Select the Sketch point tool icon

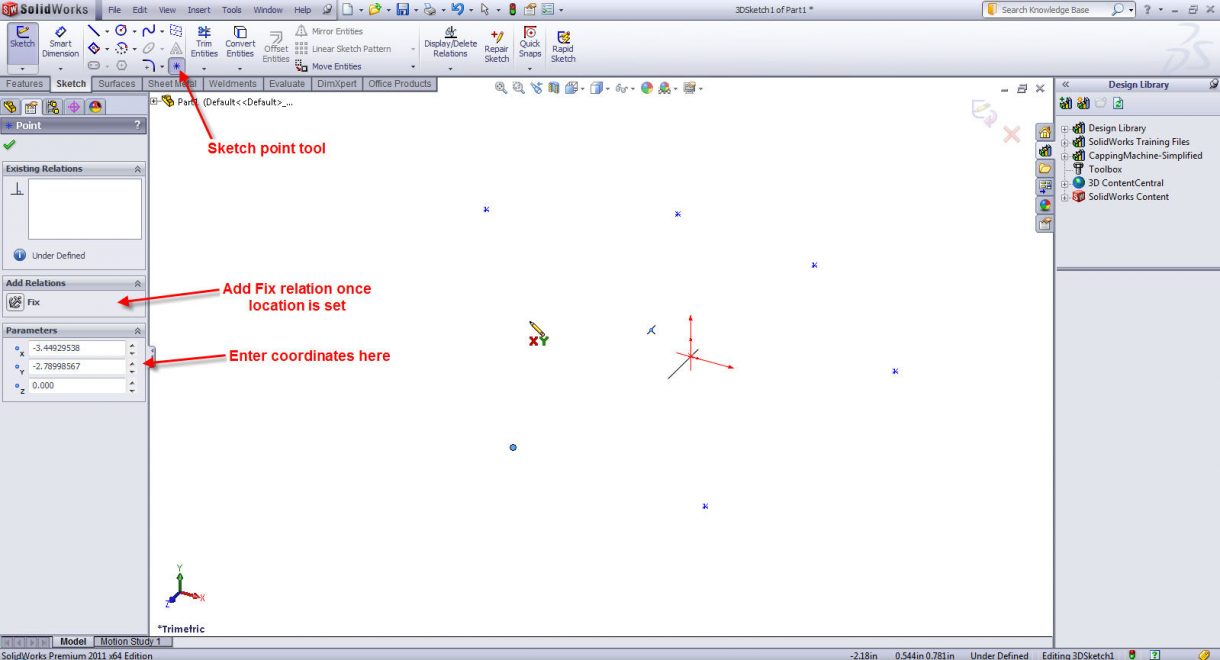tap(176, 65)
